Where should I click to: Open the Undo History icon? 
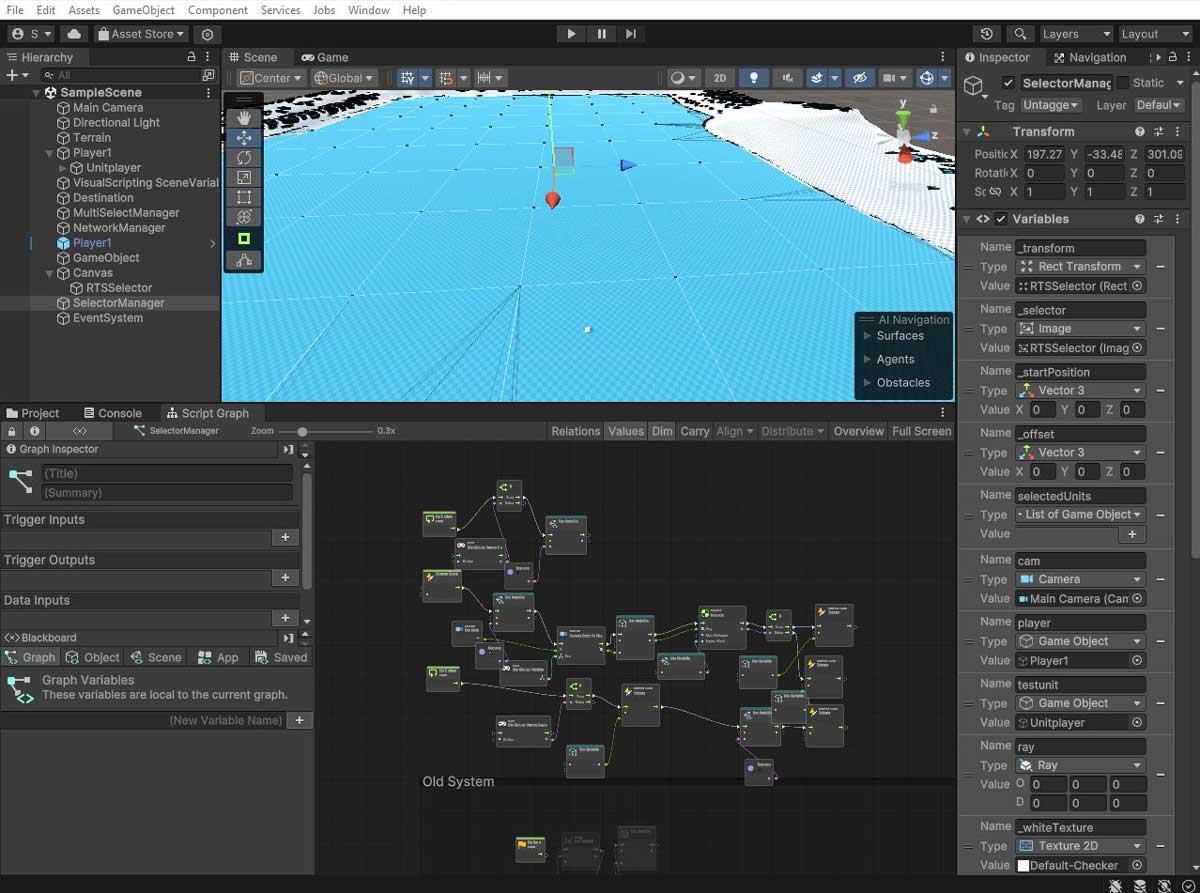pyautogui.click(x=987, y=34)
